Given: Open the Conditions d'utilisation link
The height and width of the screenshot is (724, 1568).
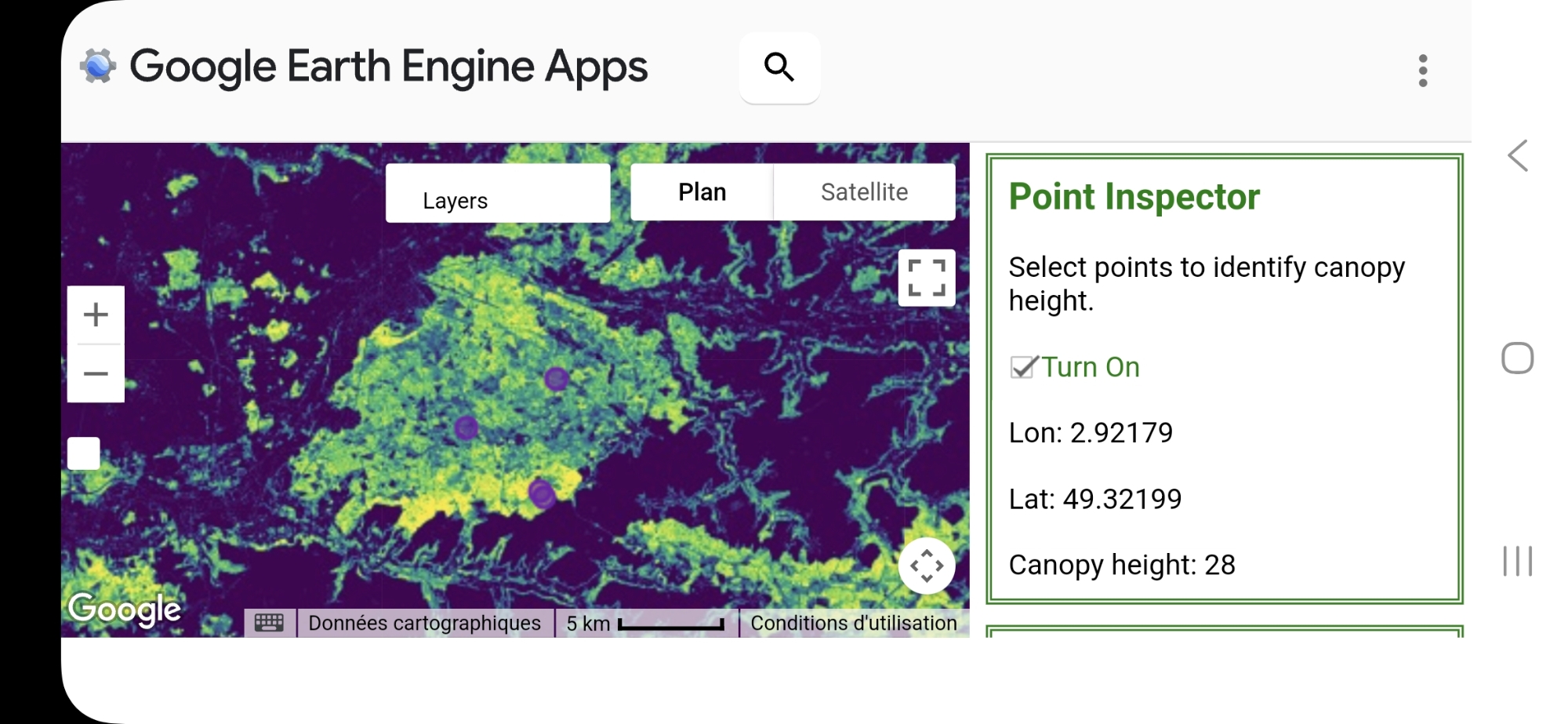Looking at the screenshot, I should [853, 624].
